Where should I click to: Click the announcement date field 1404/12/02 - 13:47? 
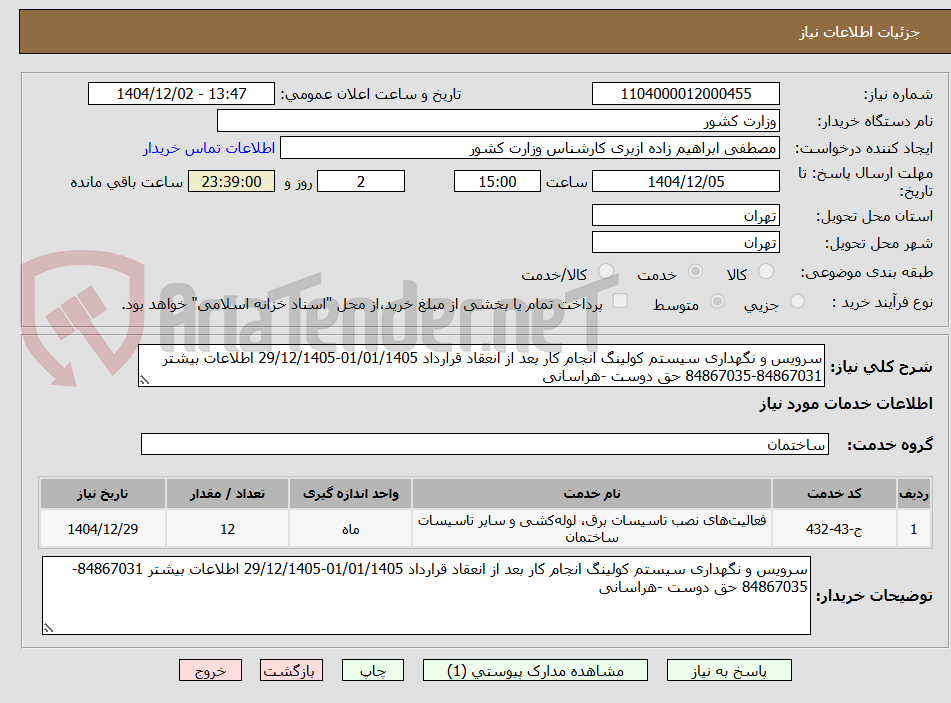coord(181,94)
